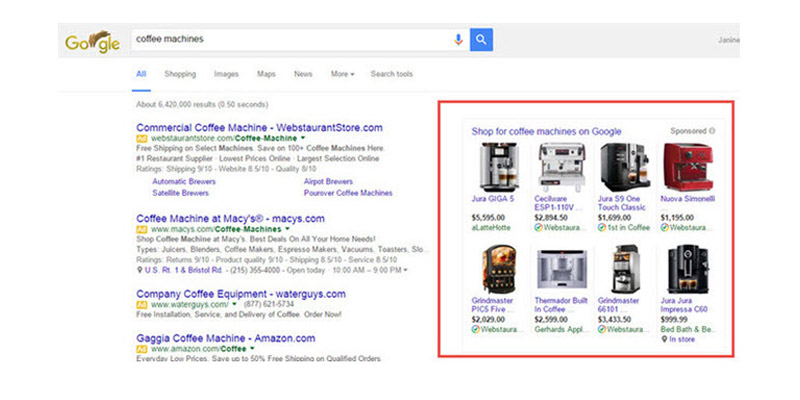Open the Jura S9 One Touch product image
The width and height of the screenshot is (800, 400).
tap(625, 167)
